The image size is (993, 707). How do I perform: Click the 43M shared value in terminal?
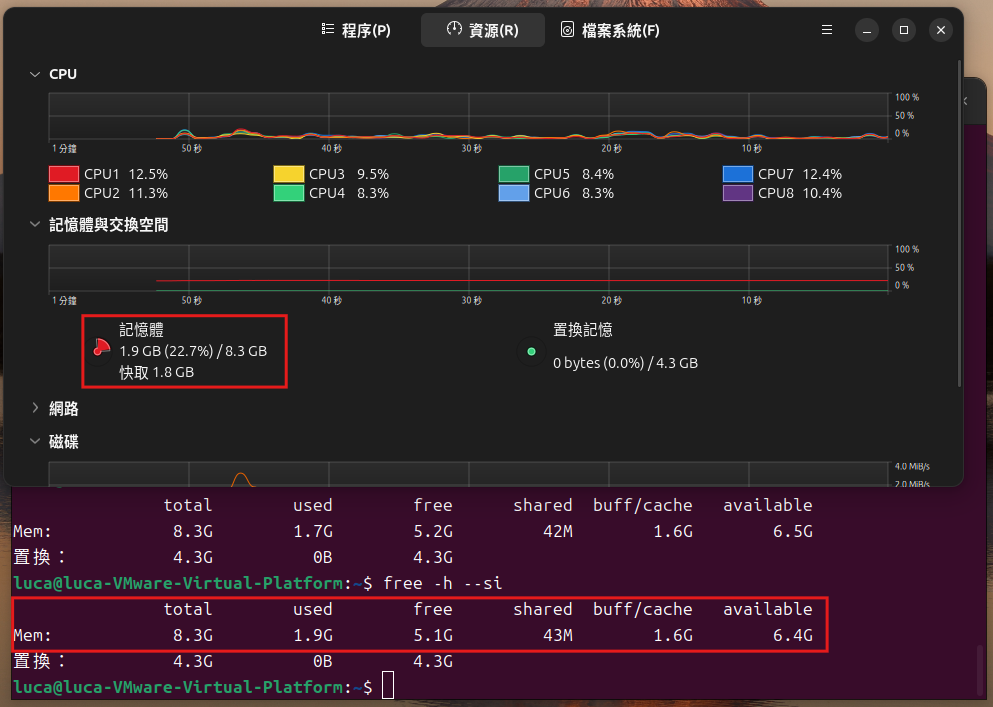coord(558,635)
